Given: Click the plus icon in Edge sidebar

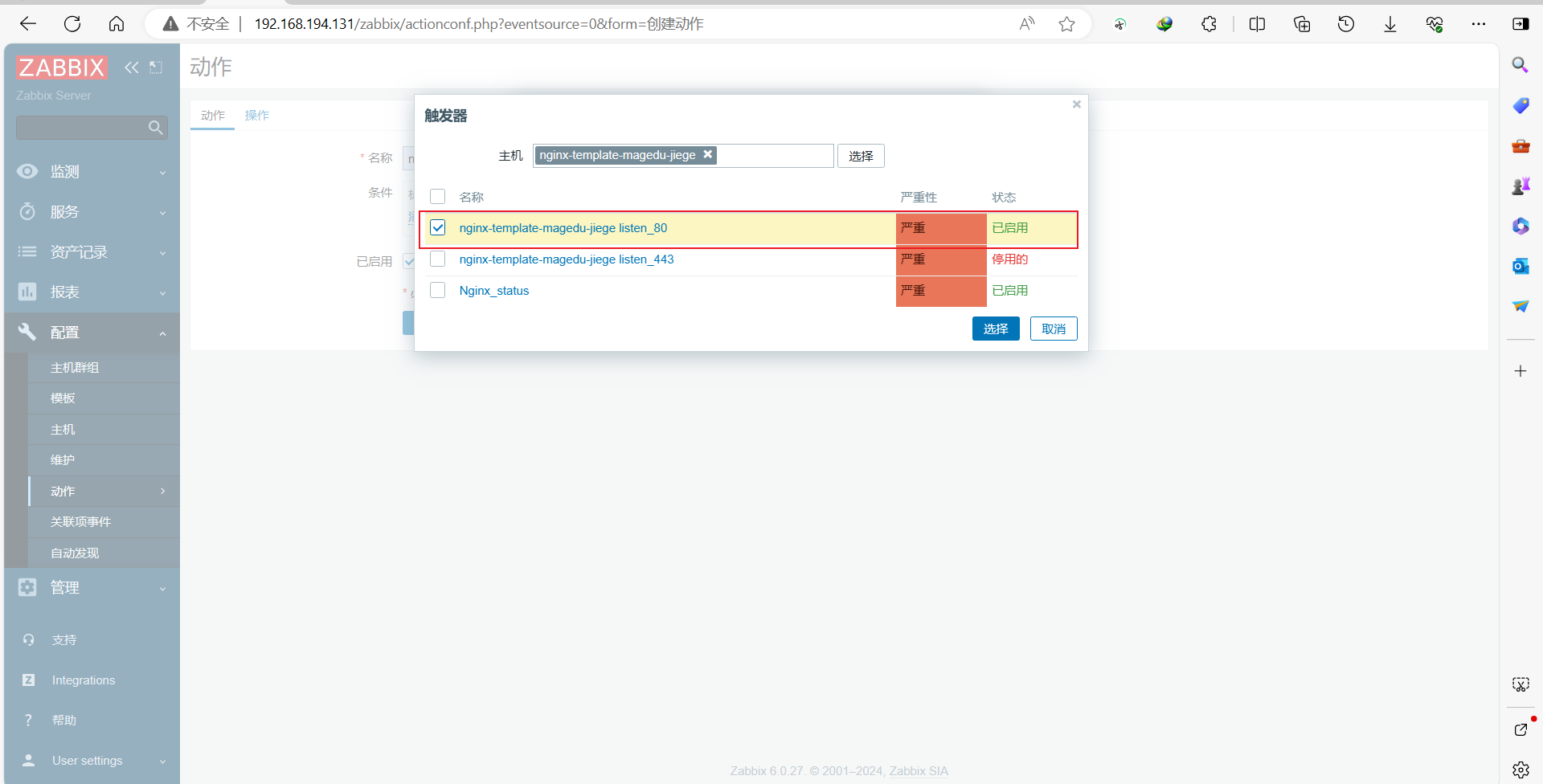Looking at the screenshot, I should [x=1520, y=371].
